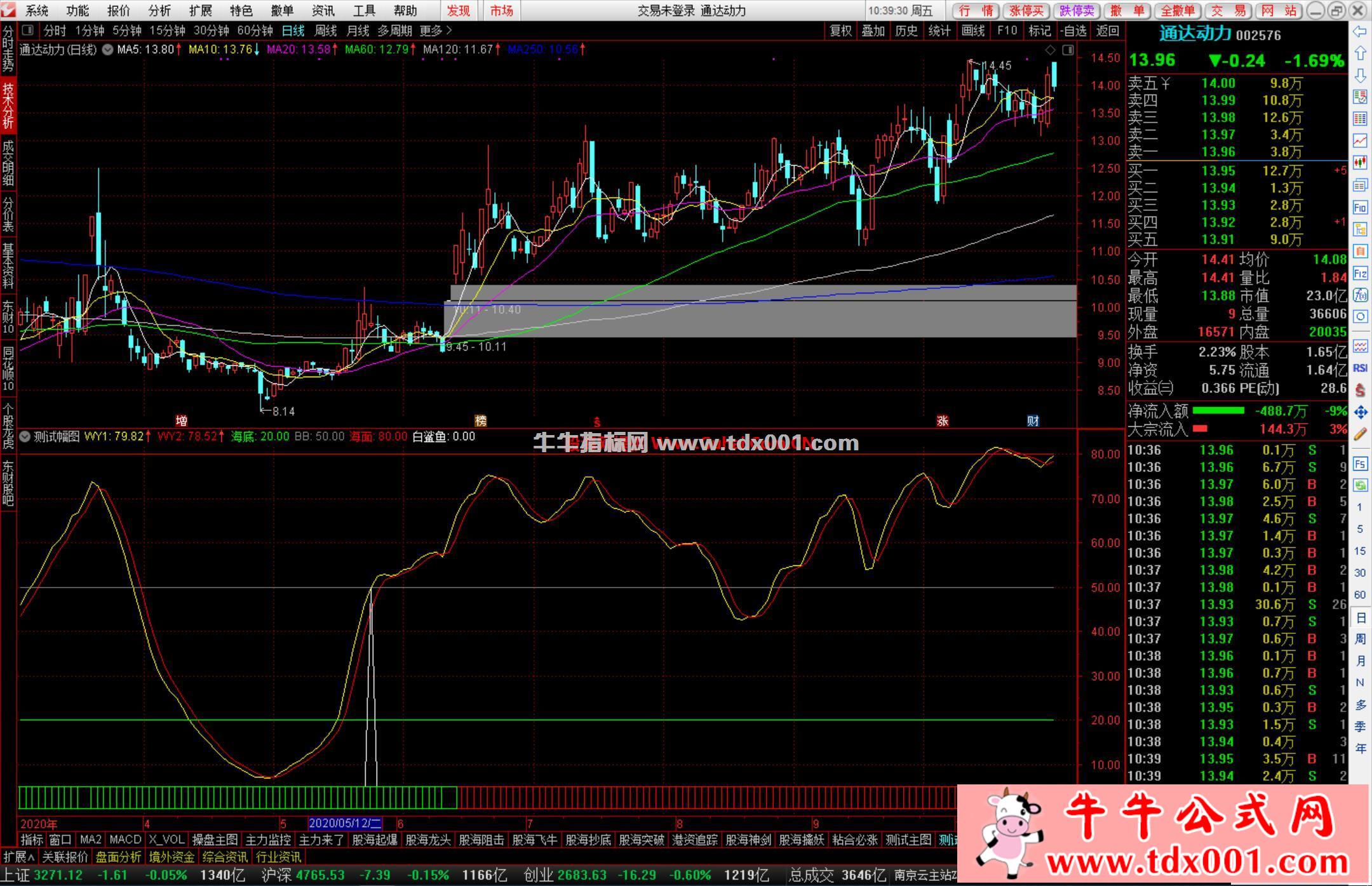Select 季 quarterly period in right sidebar
This screenshot has width=1372, height=886.
pyautogui.click(x=1360, y=727)
